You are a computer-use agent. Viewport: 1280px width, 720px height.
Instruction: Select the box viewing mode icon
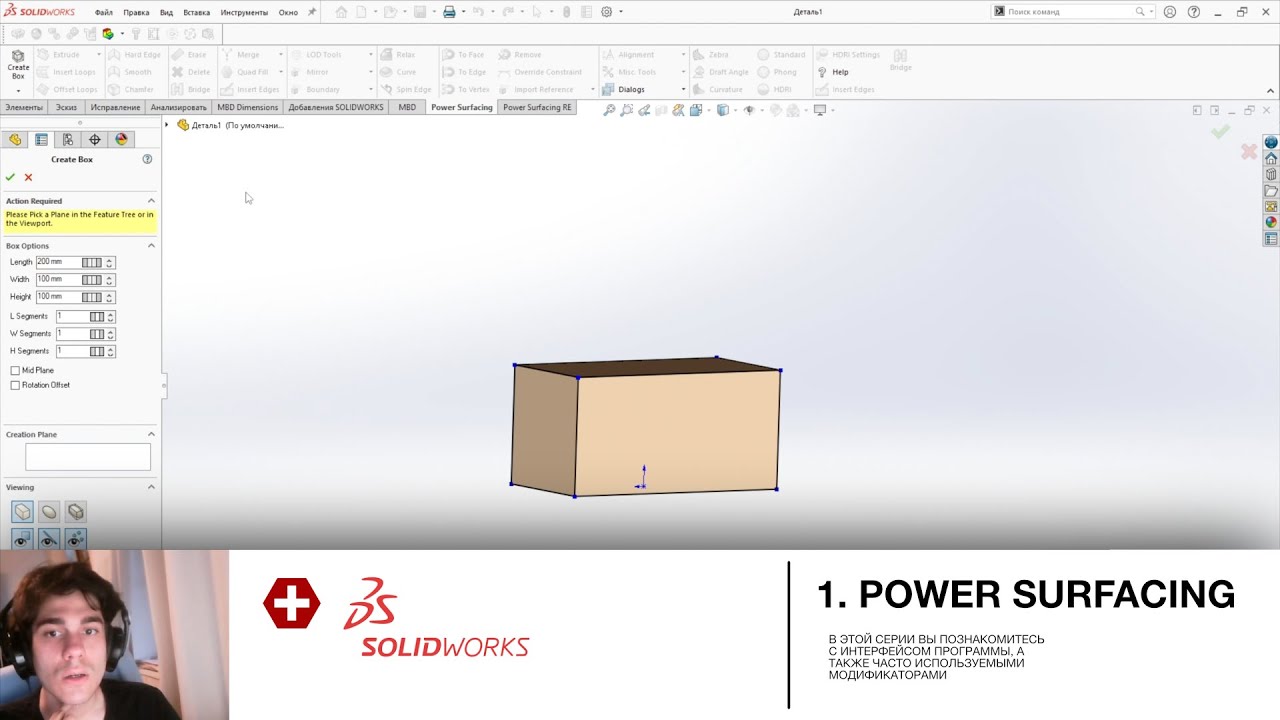click(x=22, y=512)
